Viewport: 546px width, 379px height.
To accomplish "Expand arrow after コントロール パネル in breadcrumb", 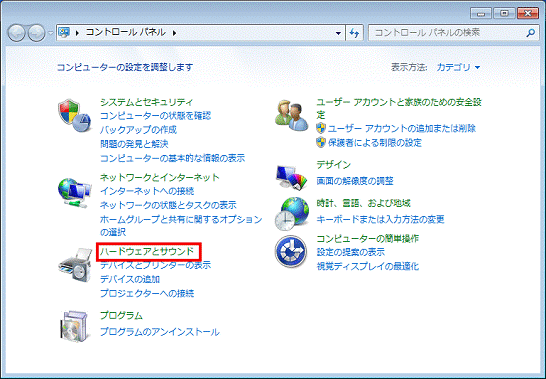I will click(174, 33).
